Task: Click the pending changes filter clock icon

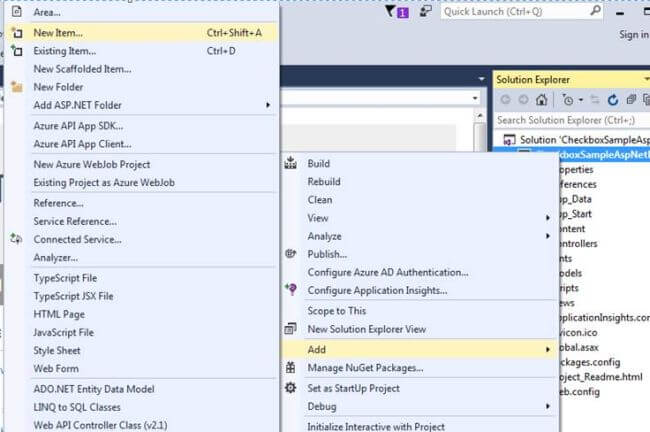Action: tap(568, 100)
